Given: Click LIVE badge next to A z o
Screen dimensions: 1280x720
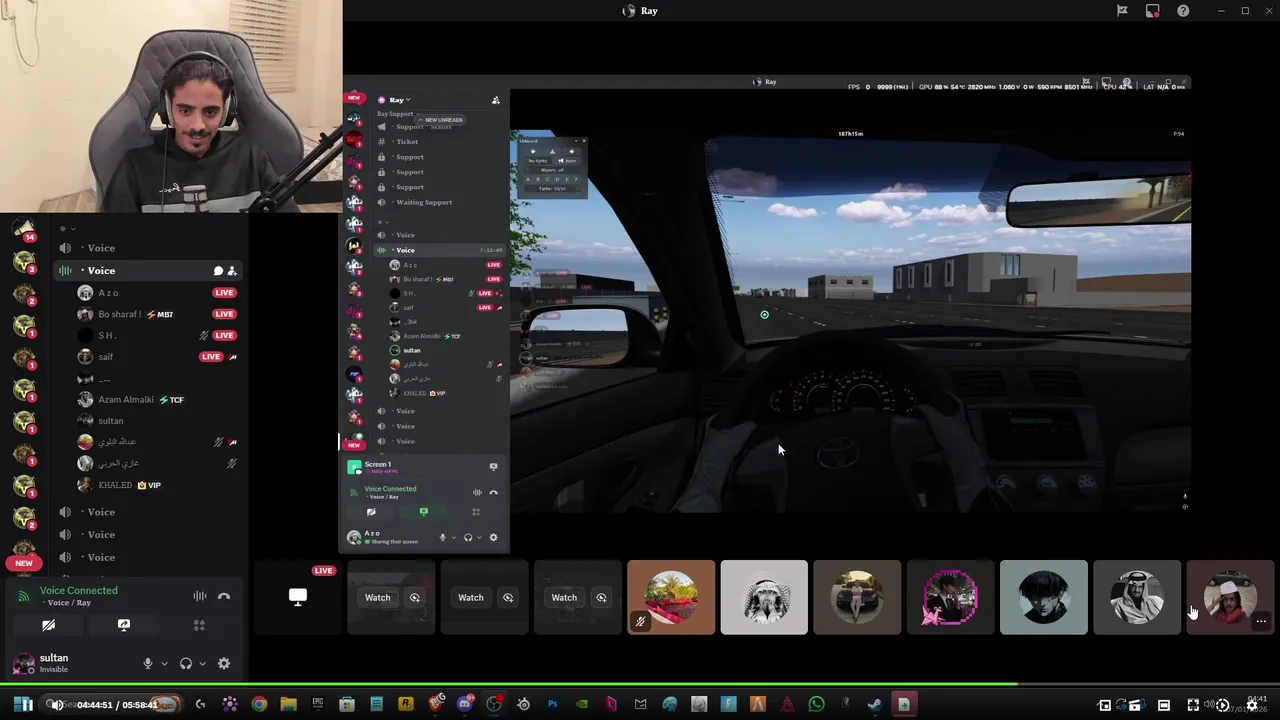Looking at the screenshot, I should [x=224, y=293].
